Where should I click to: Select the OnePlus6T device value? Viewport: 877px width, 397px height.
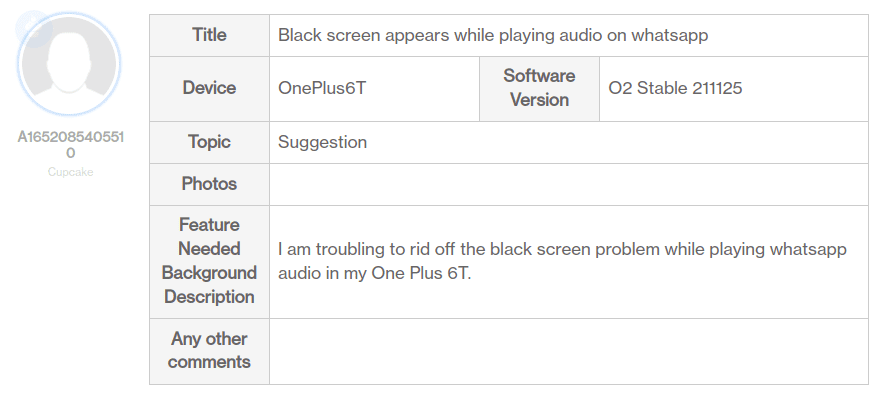[322, 88]
